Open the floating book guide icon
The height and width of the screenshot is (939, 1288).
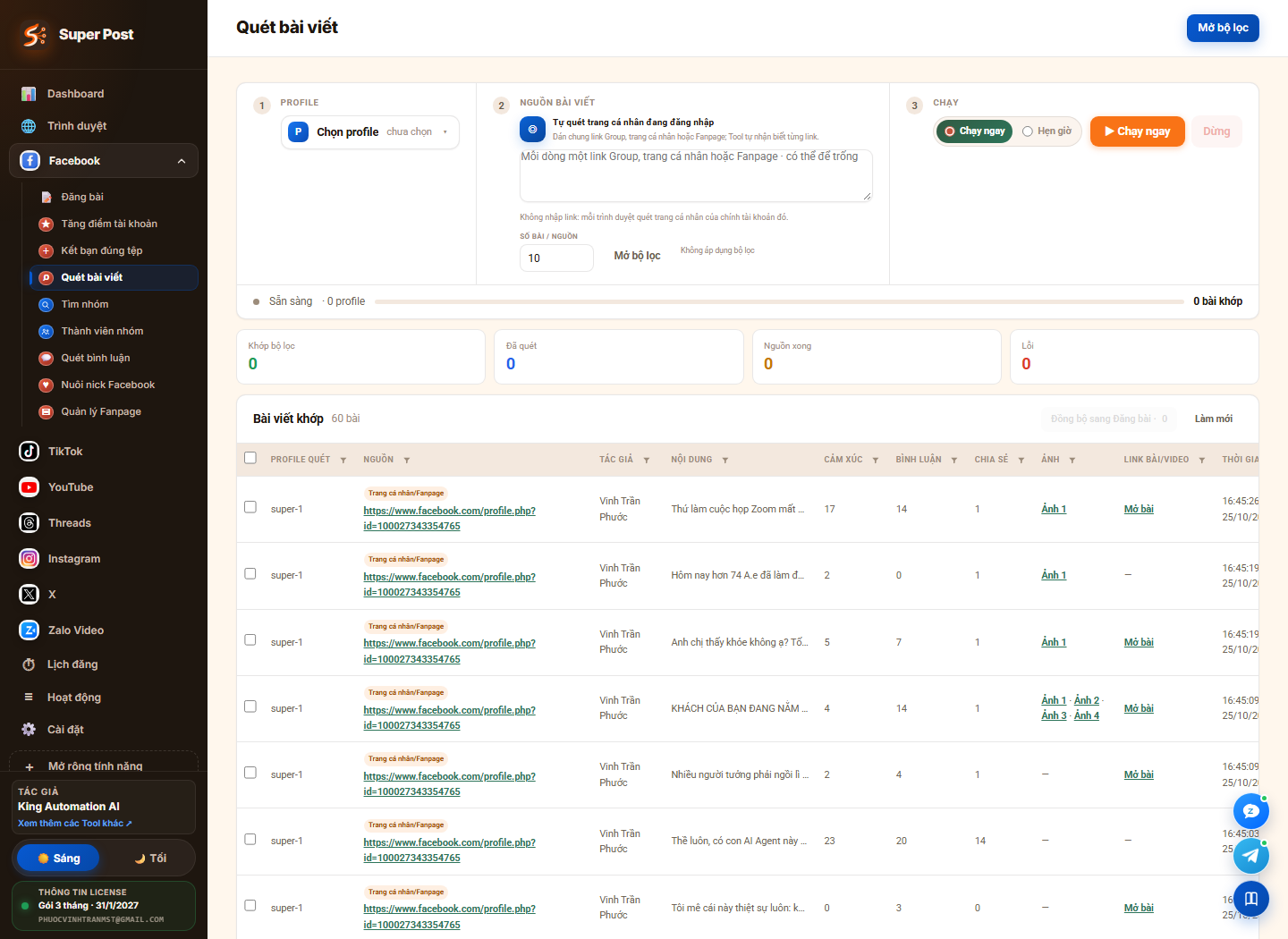[x=1251, y=899]
